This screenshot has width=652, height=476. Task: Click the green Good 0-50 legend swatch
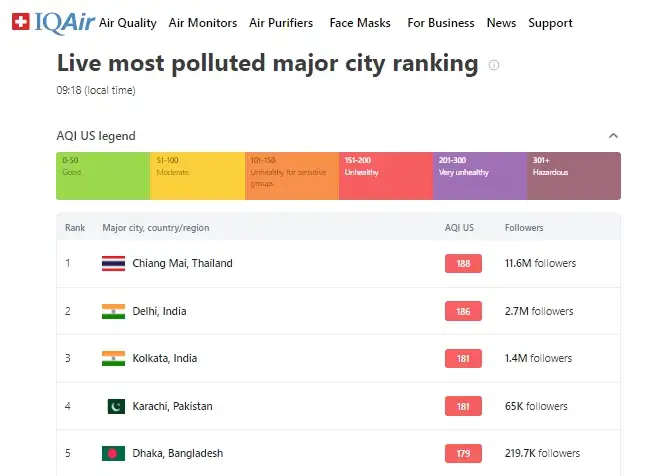point(103,176)
